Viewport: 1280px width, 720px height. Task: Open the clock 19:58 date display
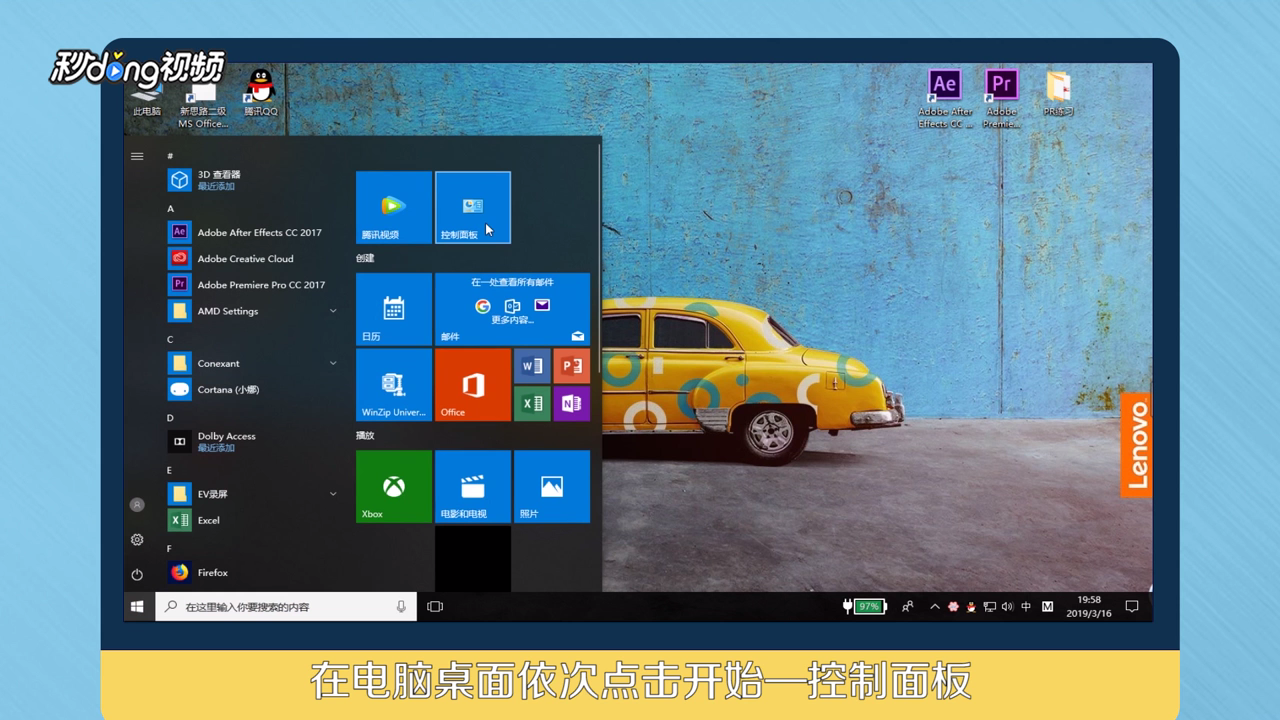click(x=1089, y=607)
